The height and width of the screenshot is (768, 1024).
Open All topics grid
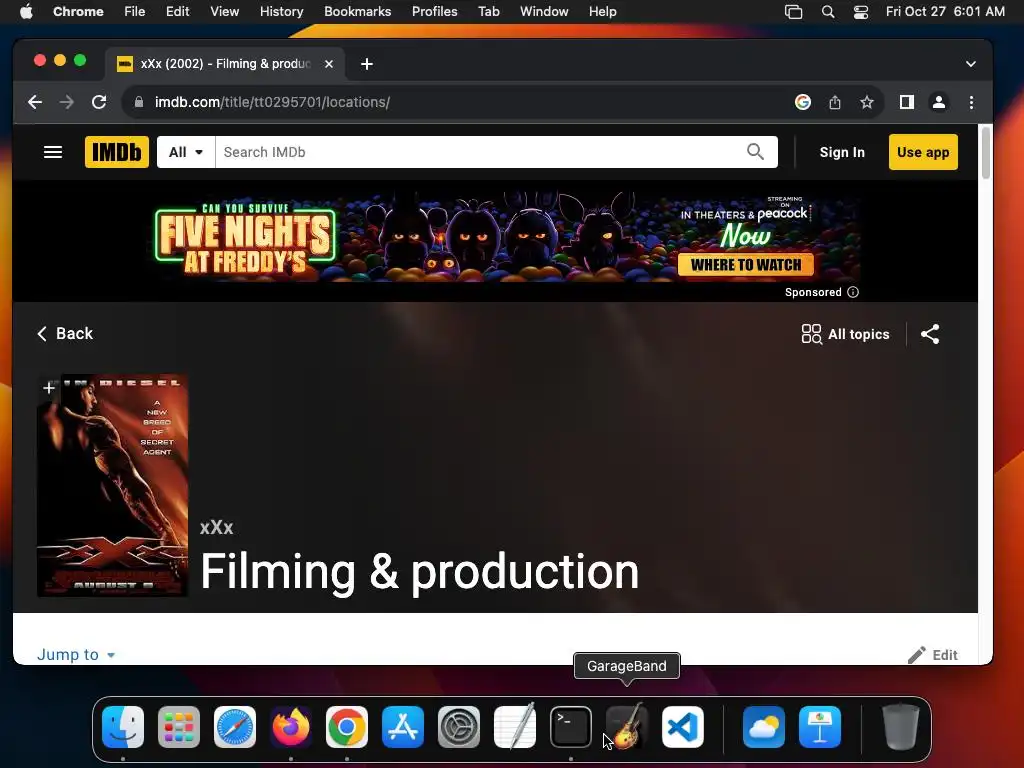coord(846,334)
